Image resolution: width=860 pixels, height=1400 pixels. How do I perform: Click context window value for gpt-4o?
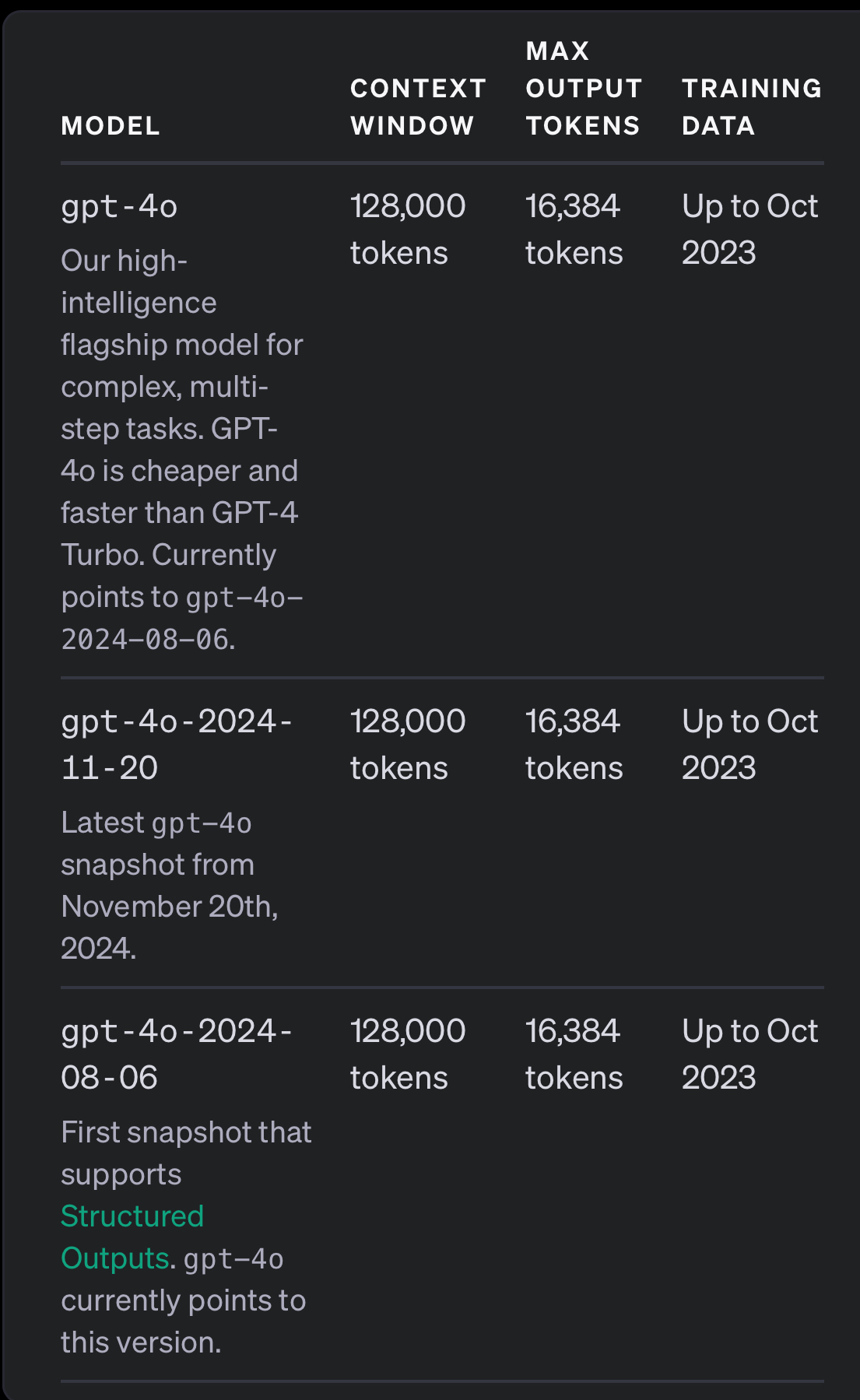click(x=407, y=230)
